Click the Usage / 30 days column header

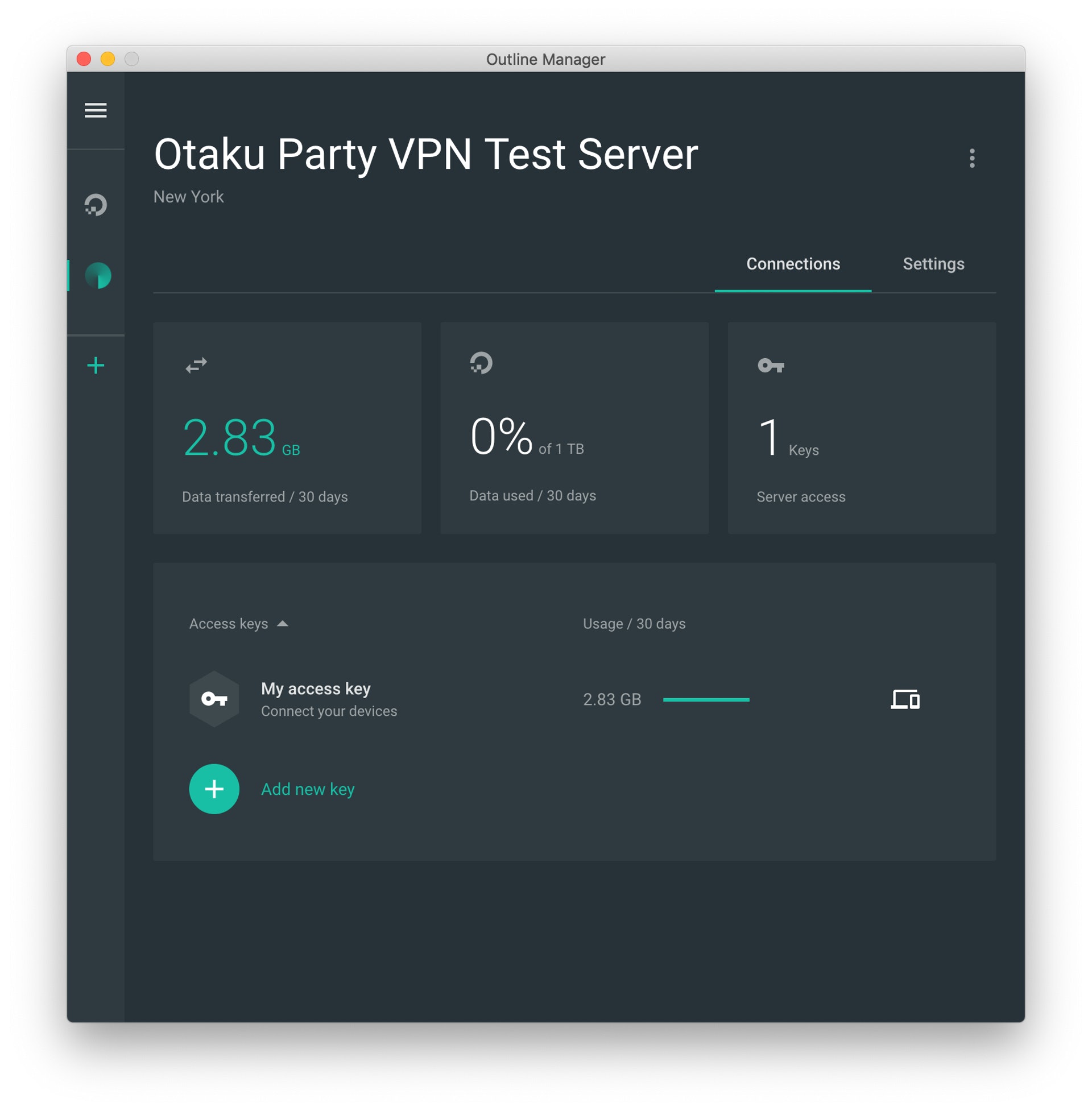click(634, 624)
